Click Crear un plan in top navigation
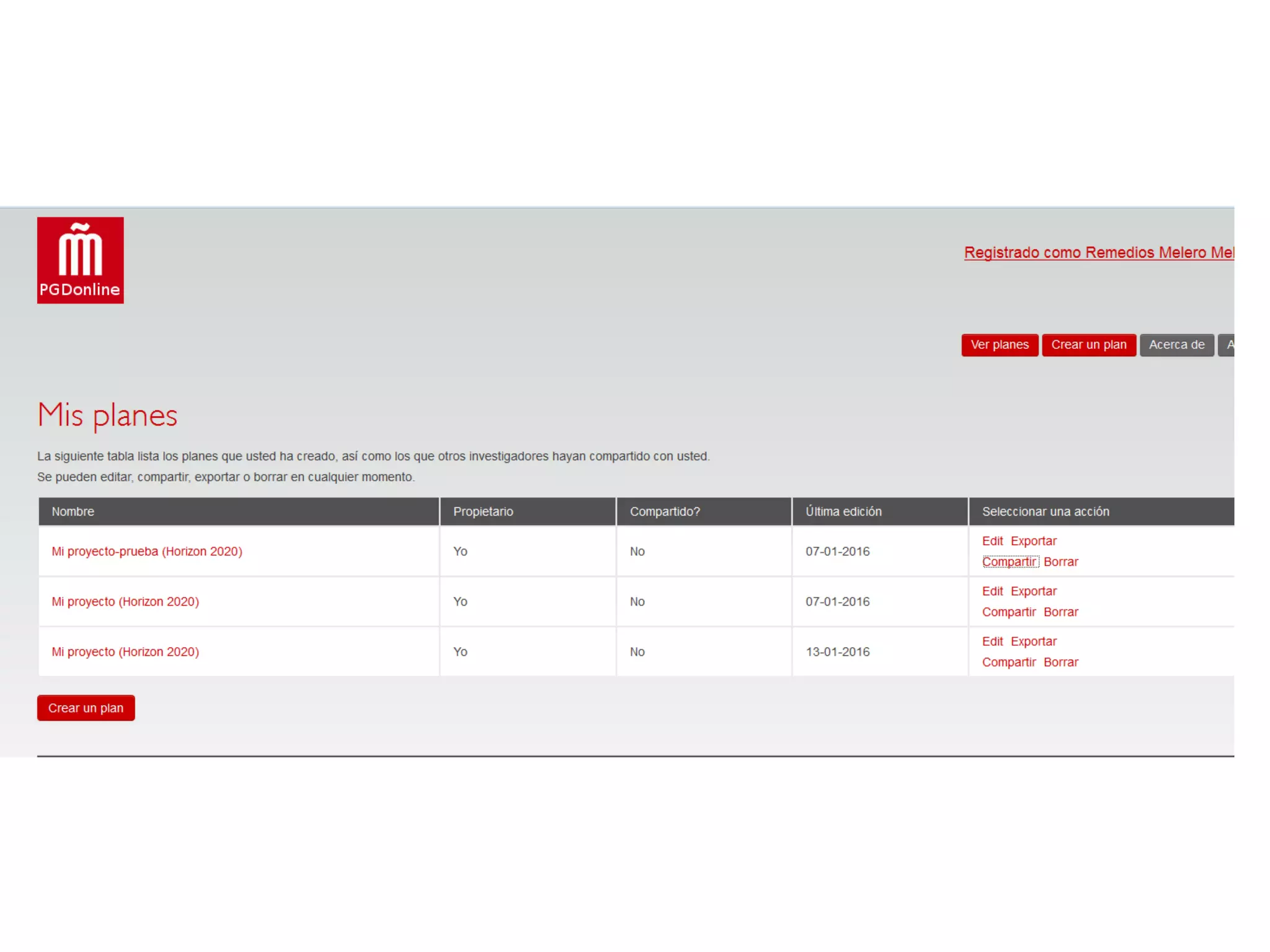This screenshot has width=1270, height=952. 1088,345
